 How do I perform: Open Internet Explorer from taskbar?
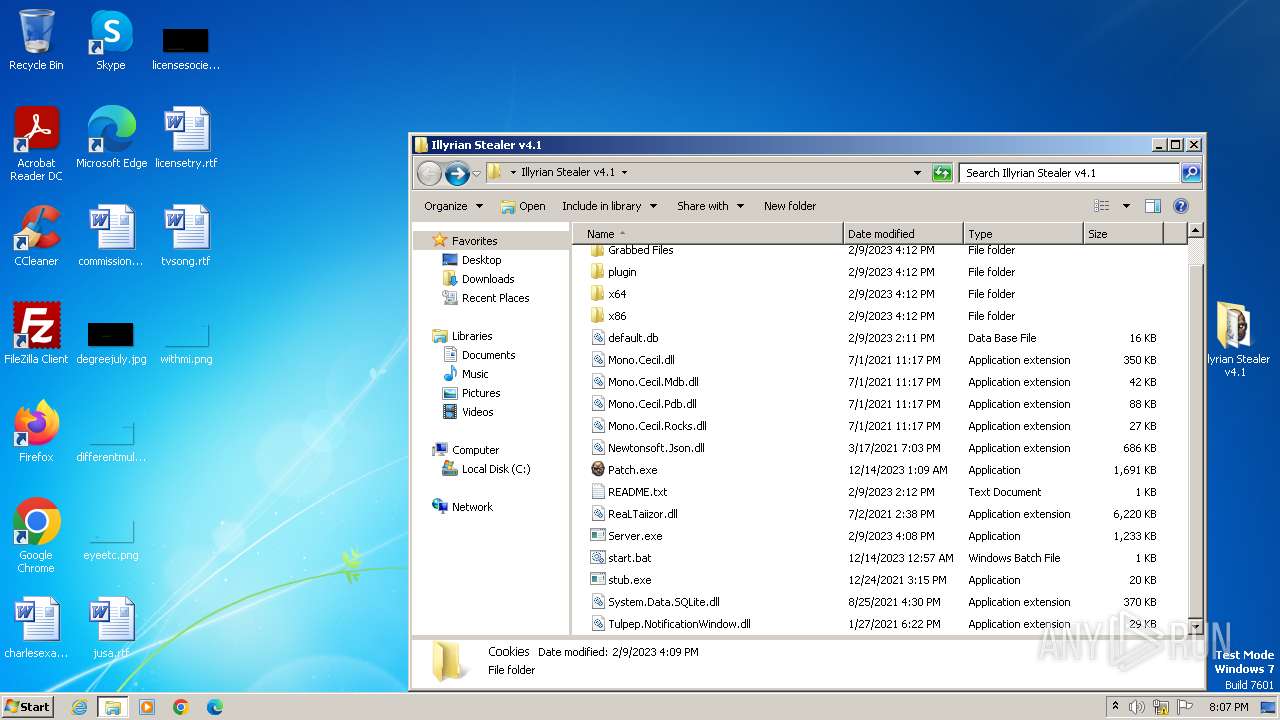pos(79,707)
